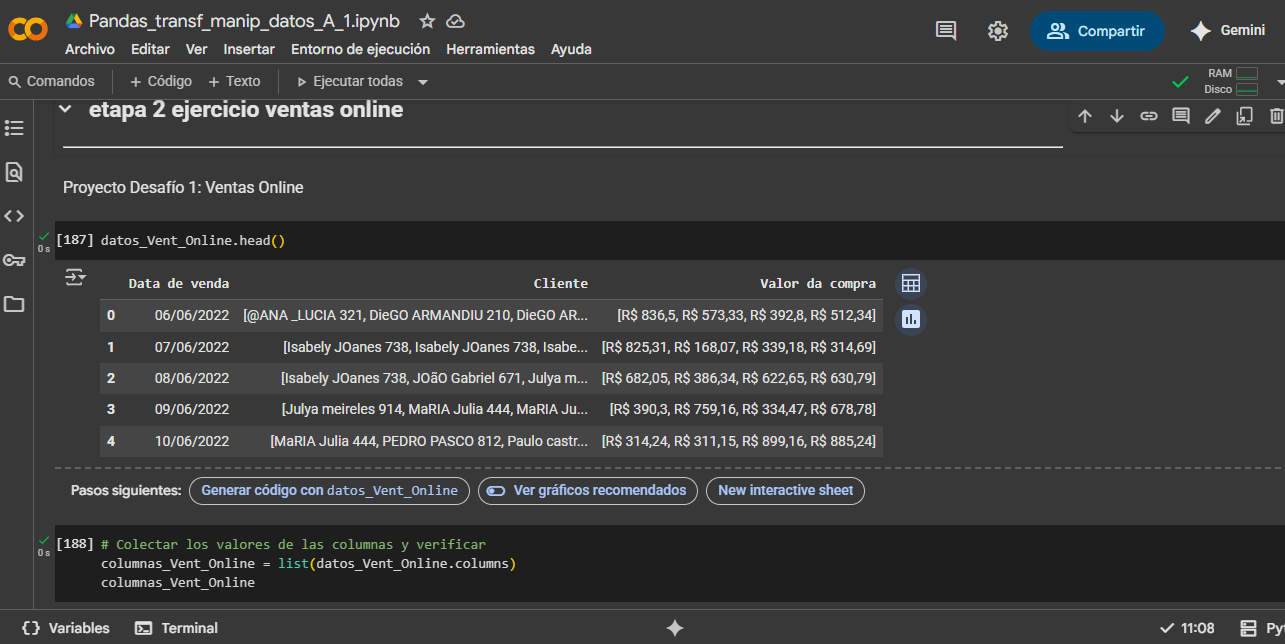Click the cloud saved status icon
This screenshot has width=1285, height=644.
[455, 21]
